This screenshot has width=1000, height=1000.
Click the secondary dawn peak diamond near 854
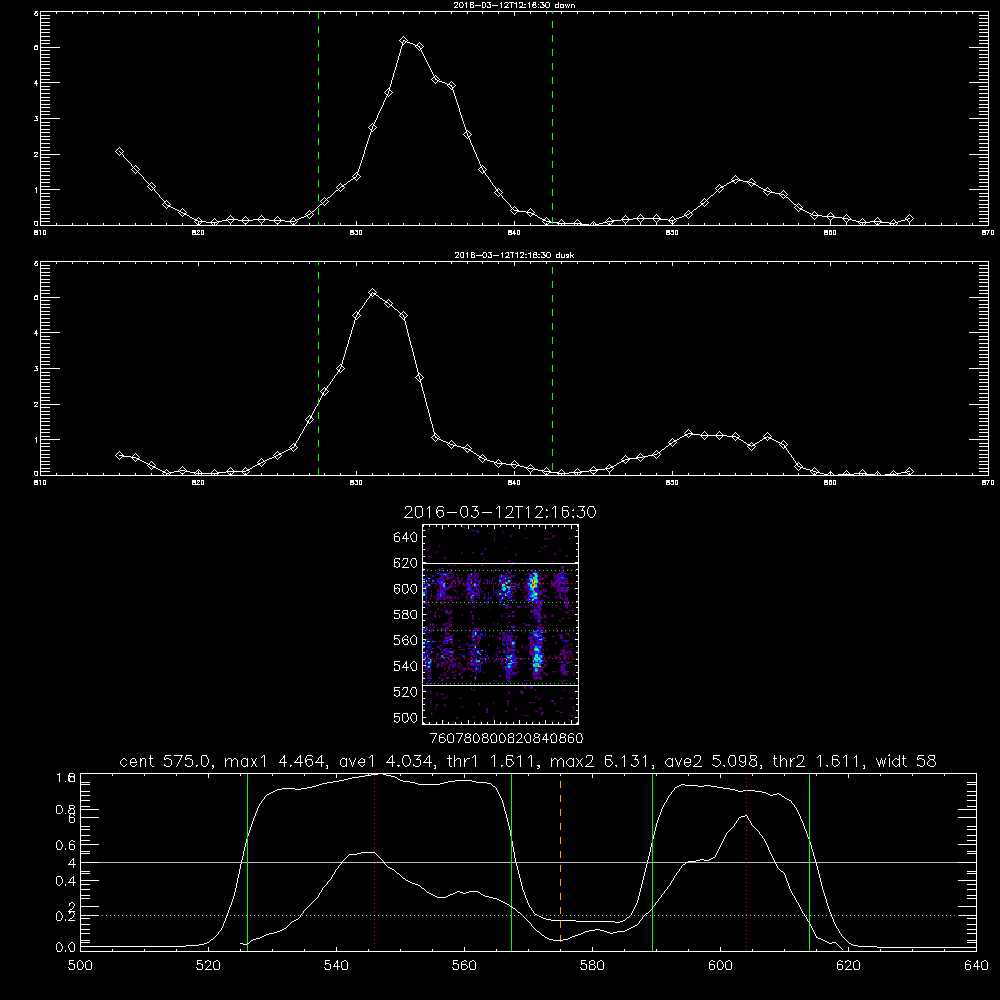click(735, 180)
